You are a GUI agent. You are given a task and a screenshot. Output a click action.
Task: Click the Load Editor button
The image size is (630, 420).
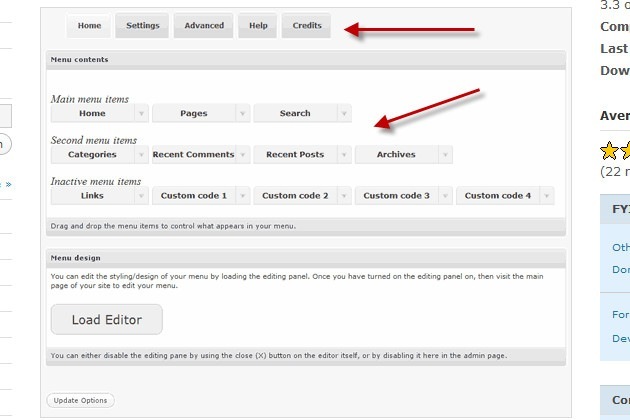(106, 320)
